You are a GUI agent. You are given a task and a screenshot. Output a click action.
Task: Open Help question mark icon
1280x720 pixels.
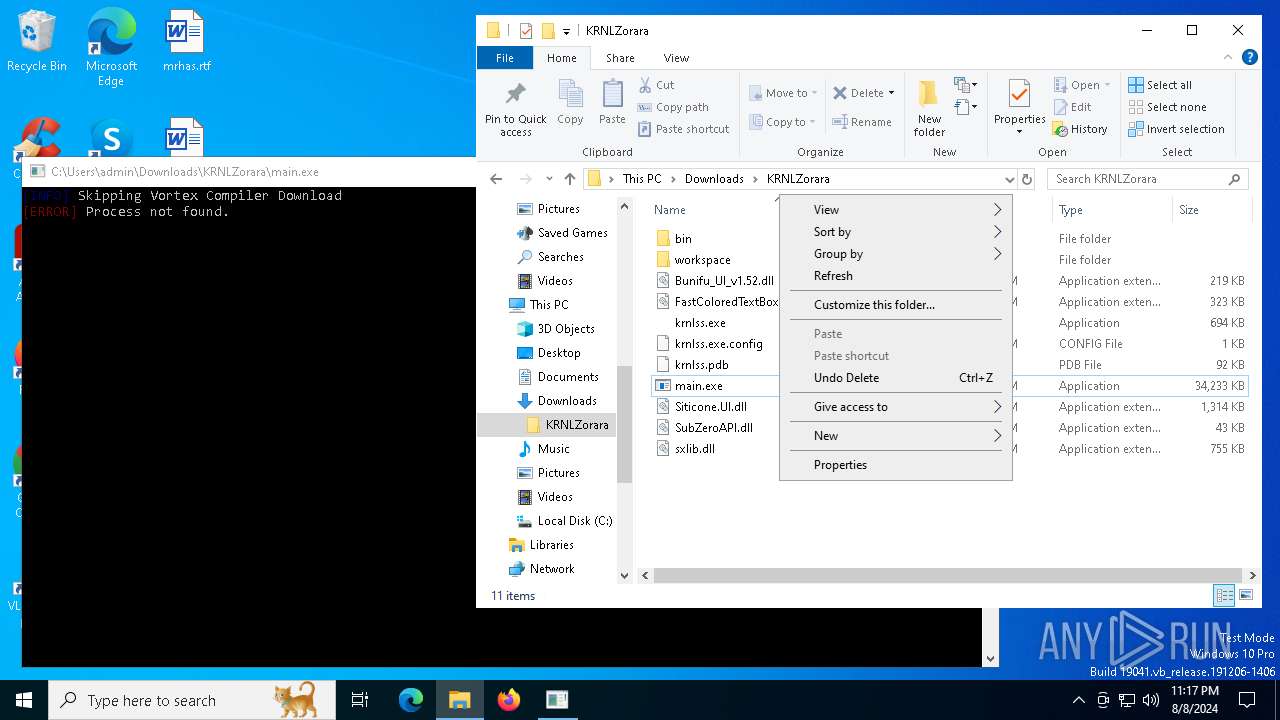pyautogui.click(x=1249, y=58)
